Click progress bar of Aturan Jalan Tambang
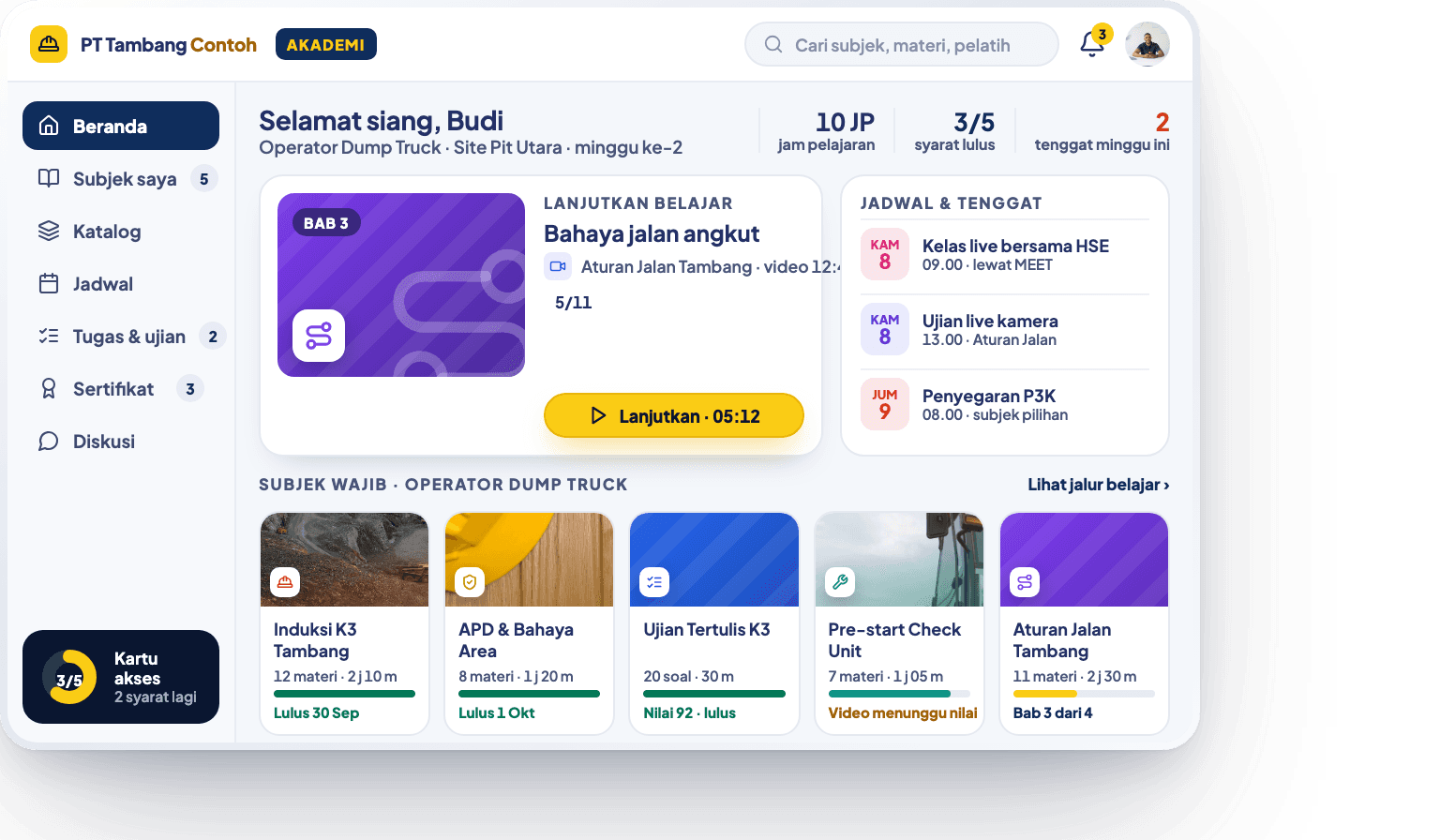 [x=1084, y=694]
